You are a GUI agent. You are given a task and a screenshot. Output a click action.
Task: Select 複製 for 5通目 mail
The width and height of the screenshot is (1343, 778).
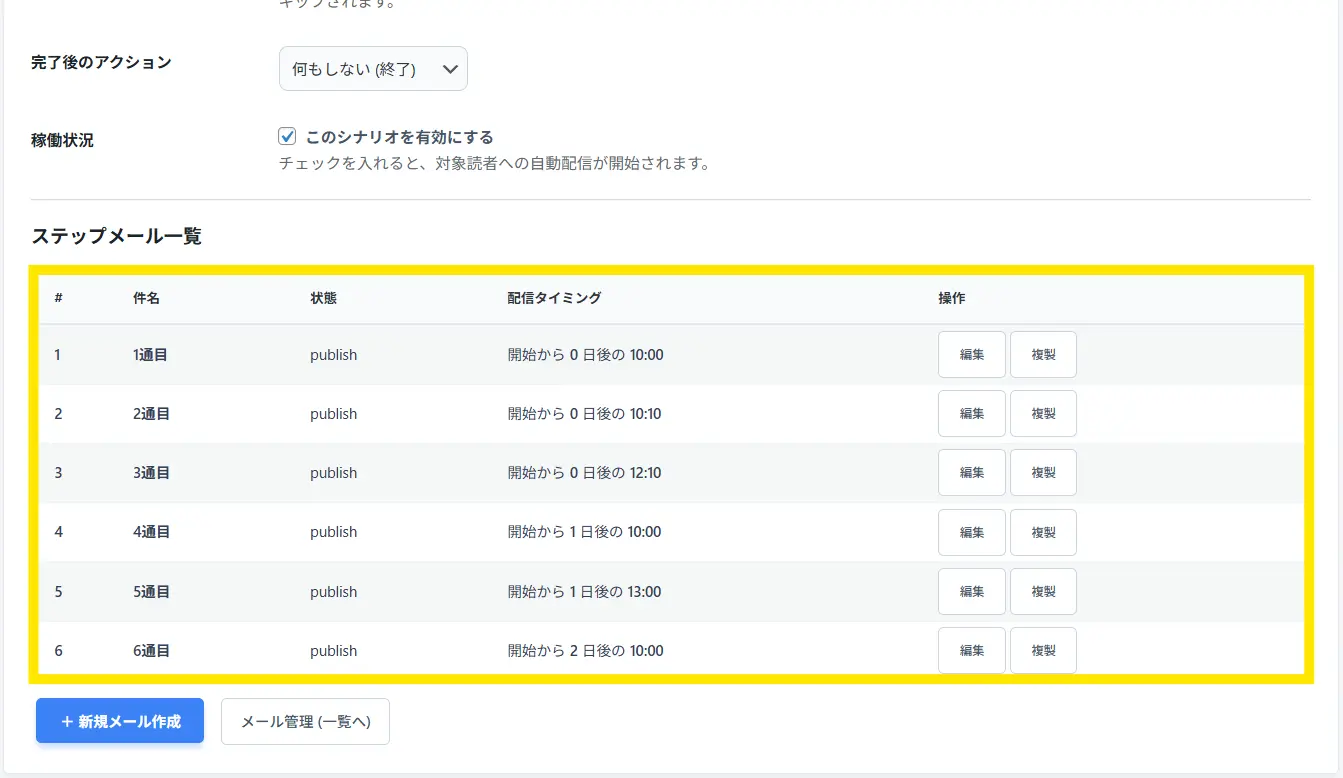click(1043, 592)
